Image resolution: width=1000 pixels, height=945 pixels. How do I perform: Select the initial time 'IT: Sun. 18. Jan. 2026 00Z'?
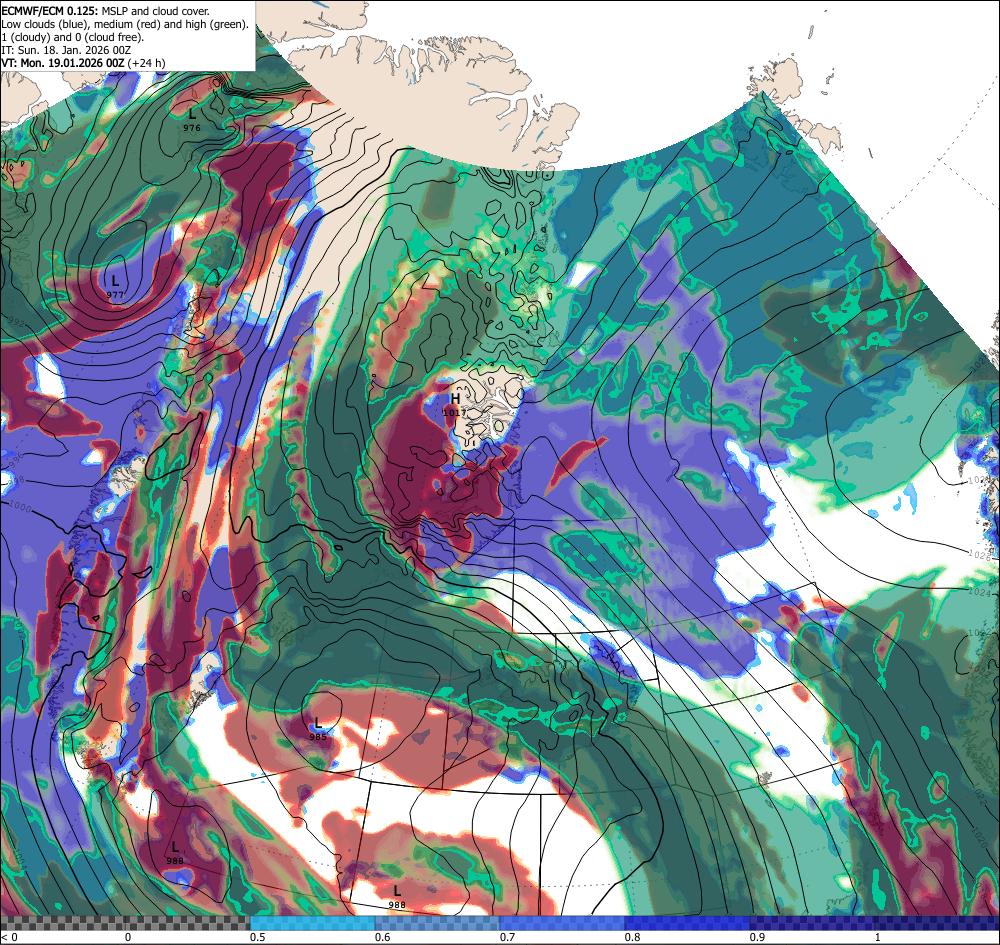coord(66,50)
